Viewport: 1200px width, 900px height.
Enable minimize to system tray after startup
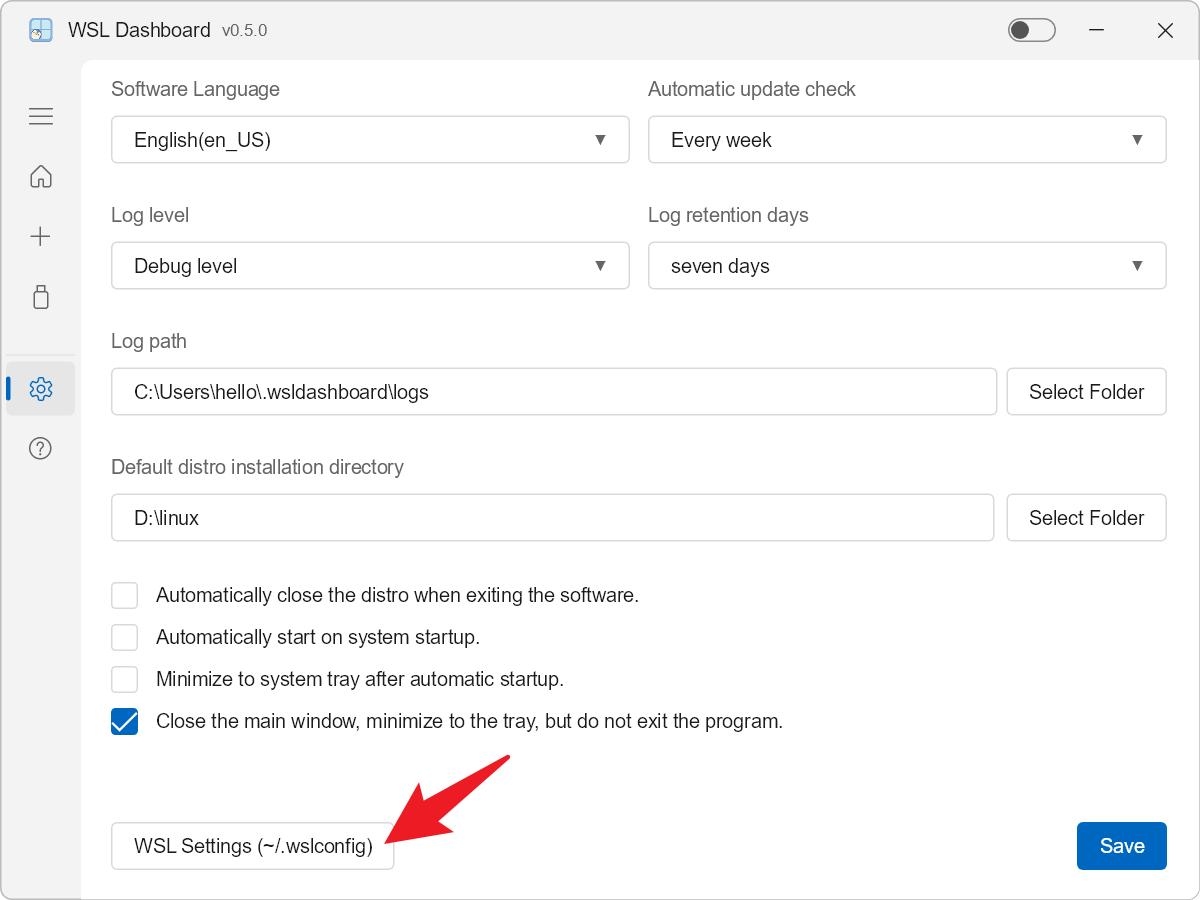click(124, 679)
